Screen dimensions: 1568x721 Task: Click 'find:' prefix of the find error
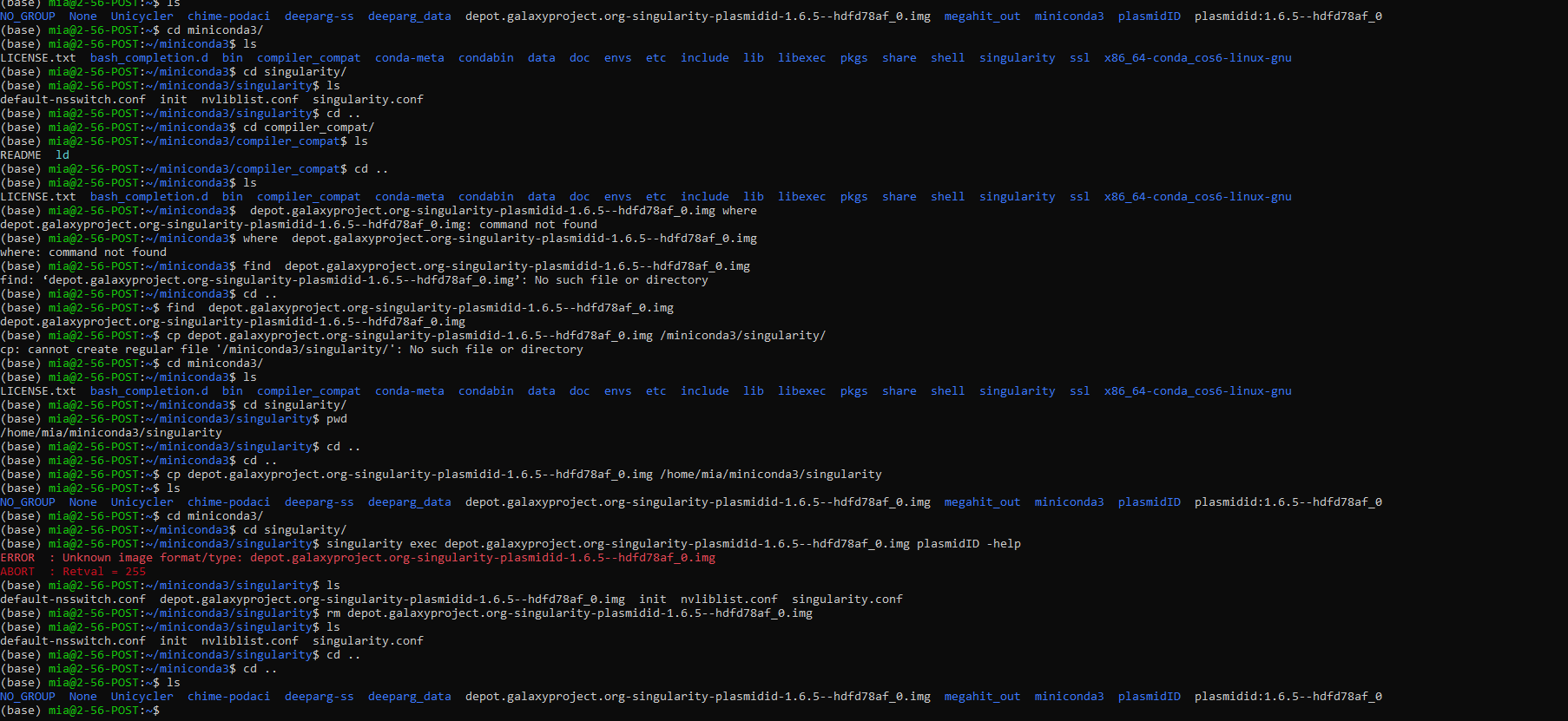coord(17,280)
